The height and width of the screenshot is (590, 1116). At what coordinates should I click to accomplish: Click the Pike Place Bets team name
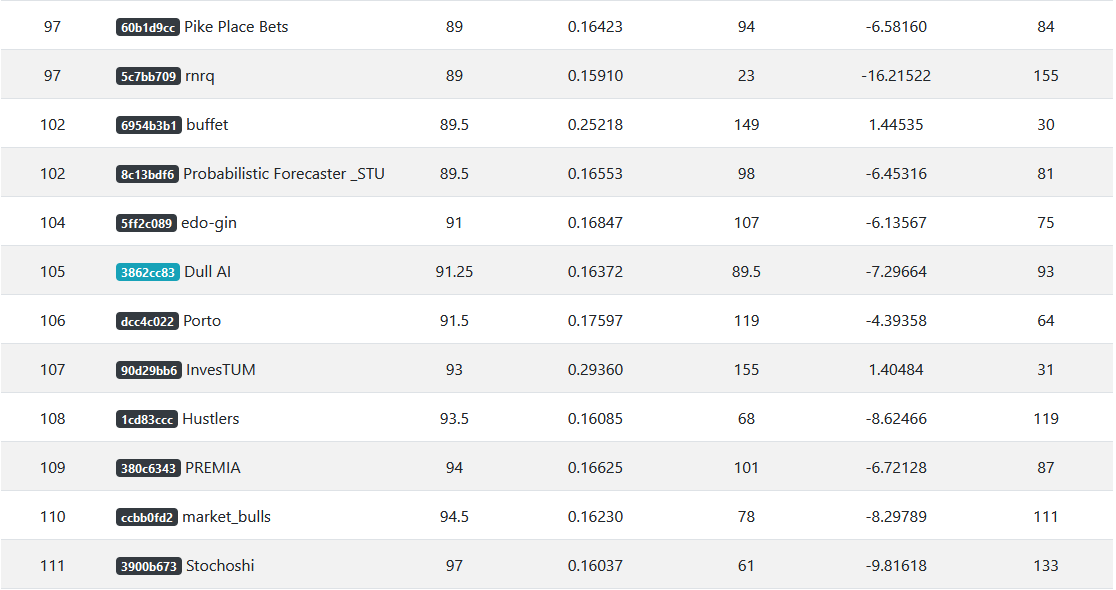coord(236,27)
